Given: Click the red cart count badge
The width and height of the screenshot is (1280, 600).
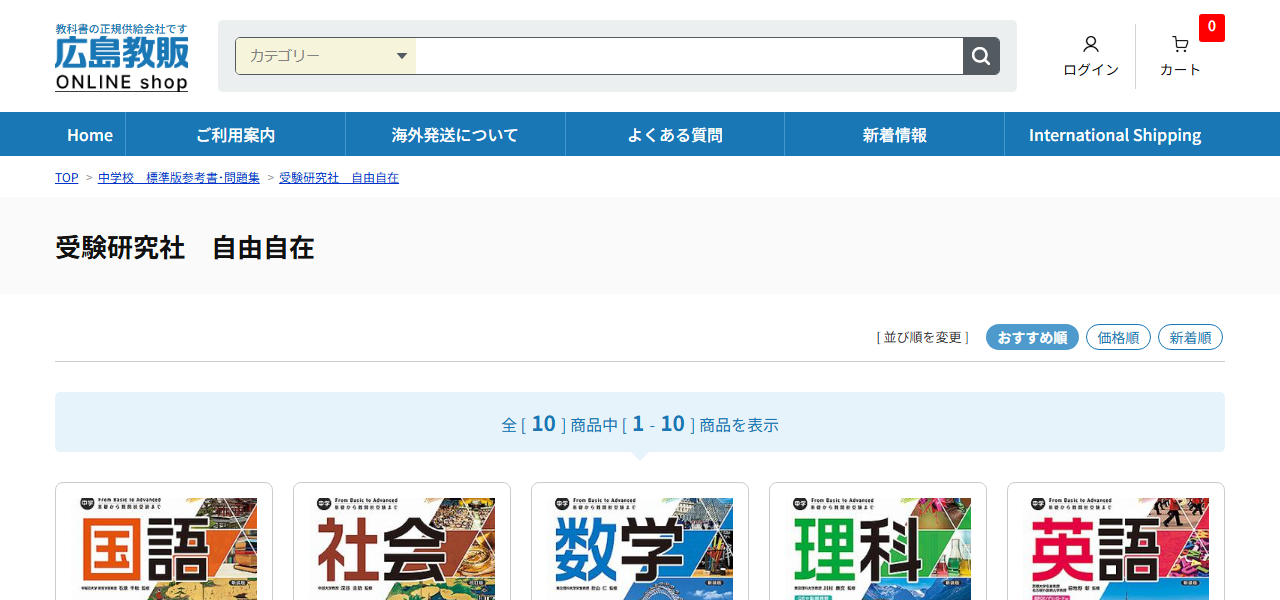Looking at the screenshot, I should (1212, 27).
